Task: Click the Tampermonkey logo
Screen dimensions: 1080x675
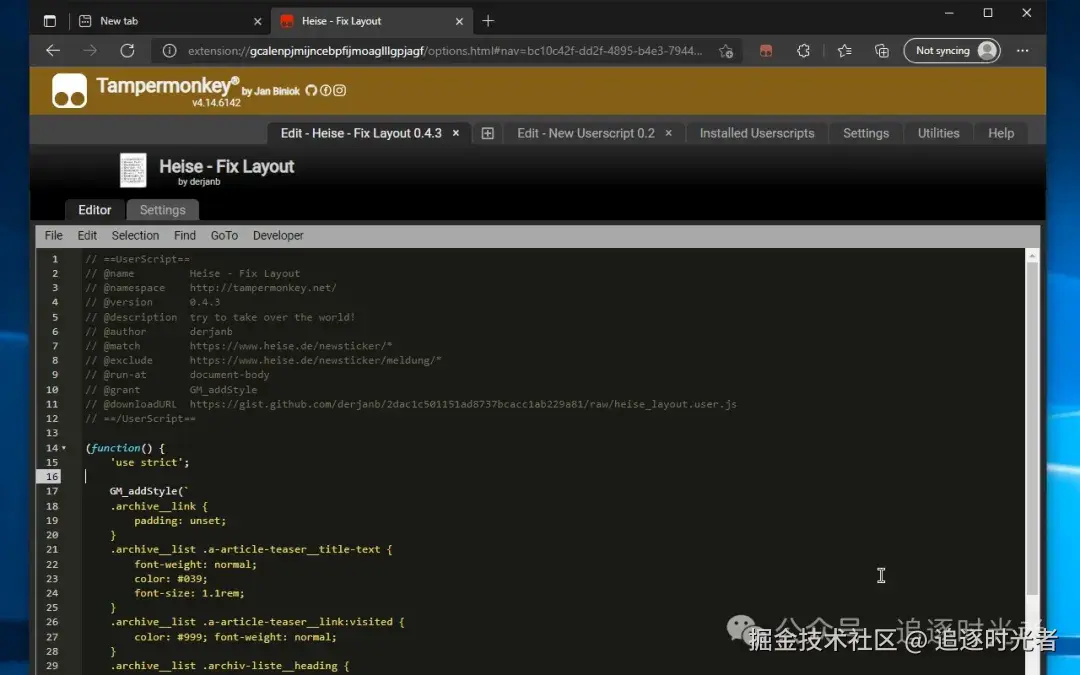Action: (x=70, y=91)
